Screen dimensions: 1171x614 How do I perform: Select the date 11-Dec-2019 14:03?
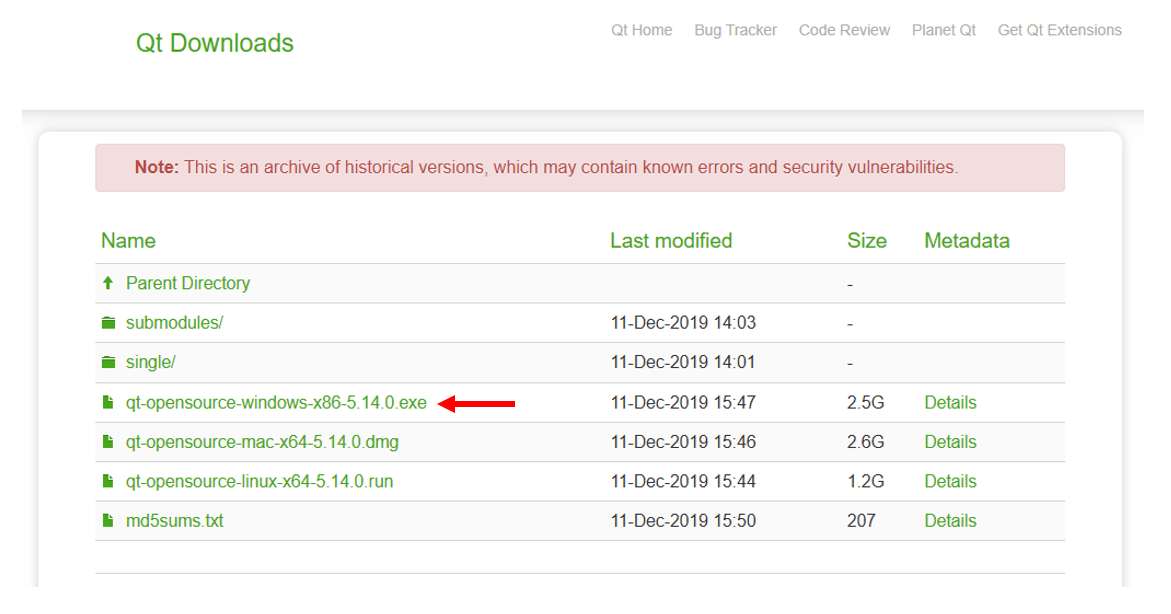683,323
